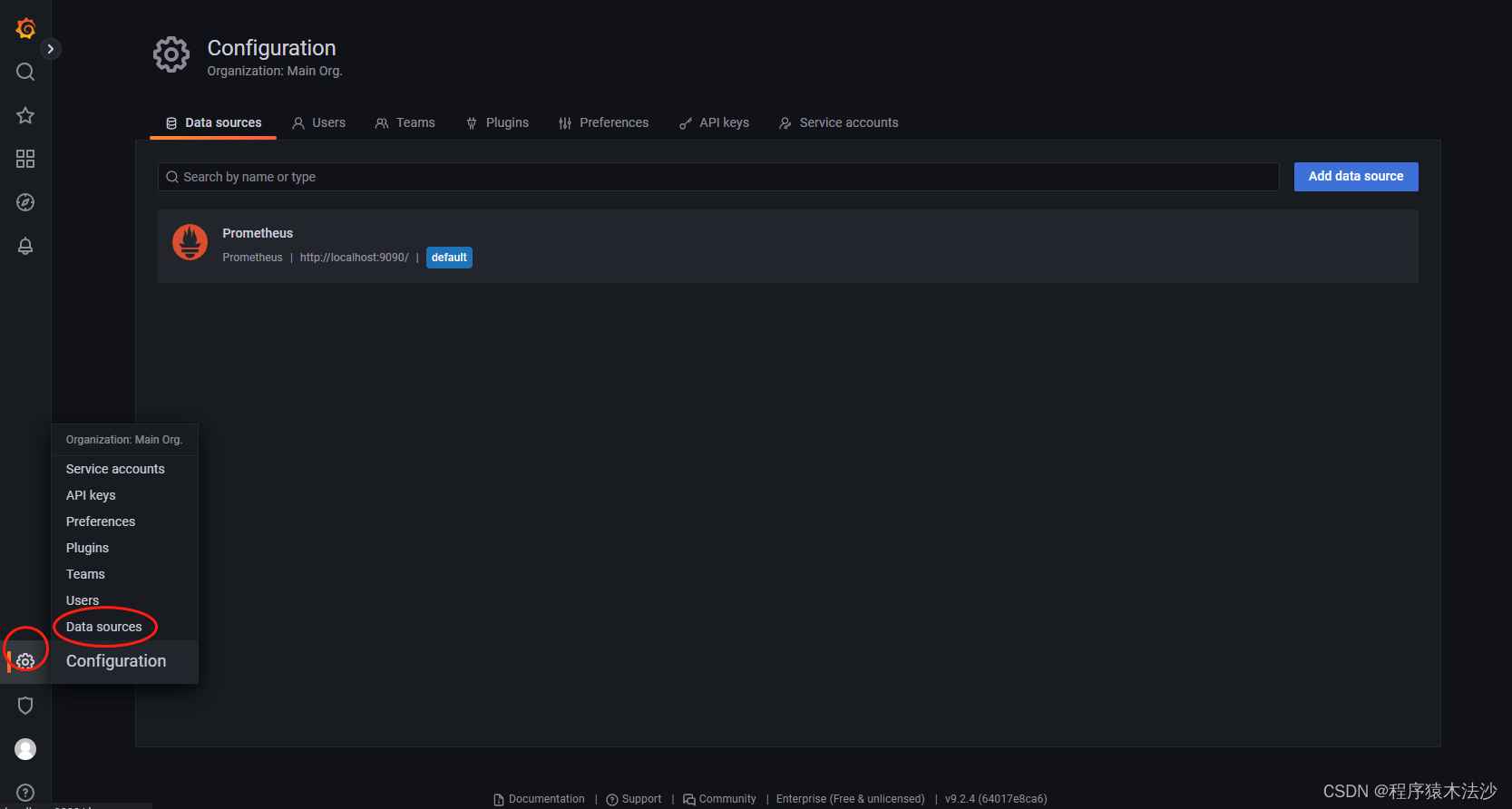Viewport: 1512px width, 809px height.
Task: Focus the Search by name or type field
Action: tap(718, 177)
